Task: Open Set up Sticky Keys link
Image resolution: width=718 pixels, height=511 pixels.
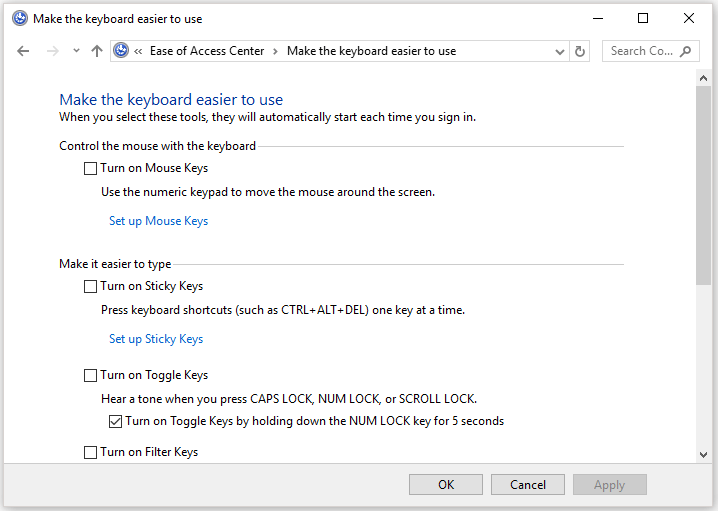Action: tap(156, 339)
